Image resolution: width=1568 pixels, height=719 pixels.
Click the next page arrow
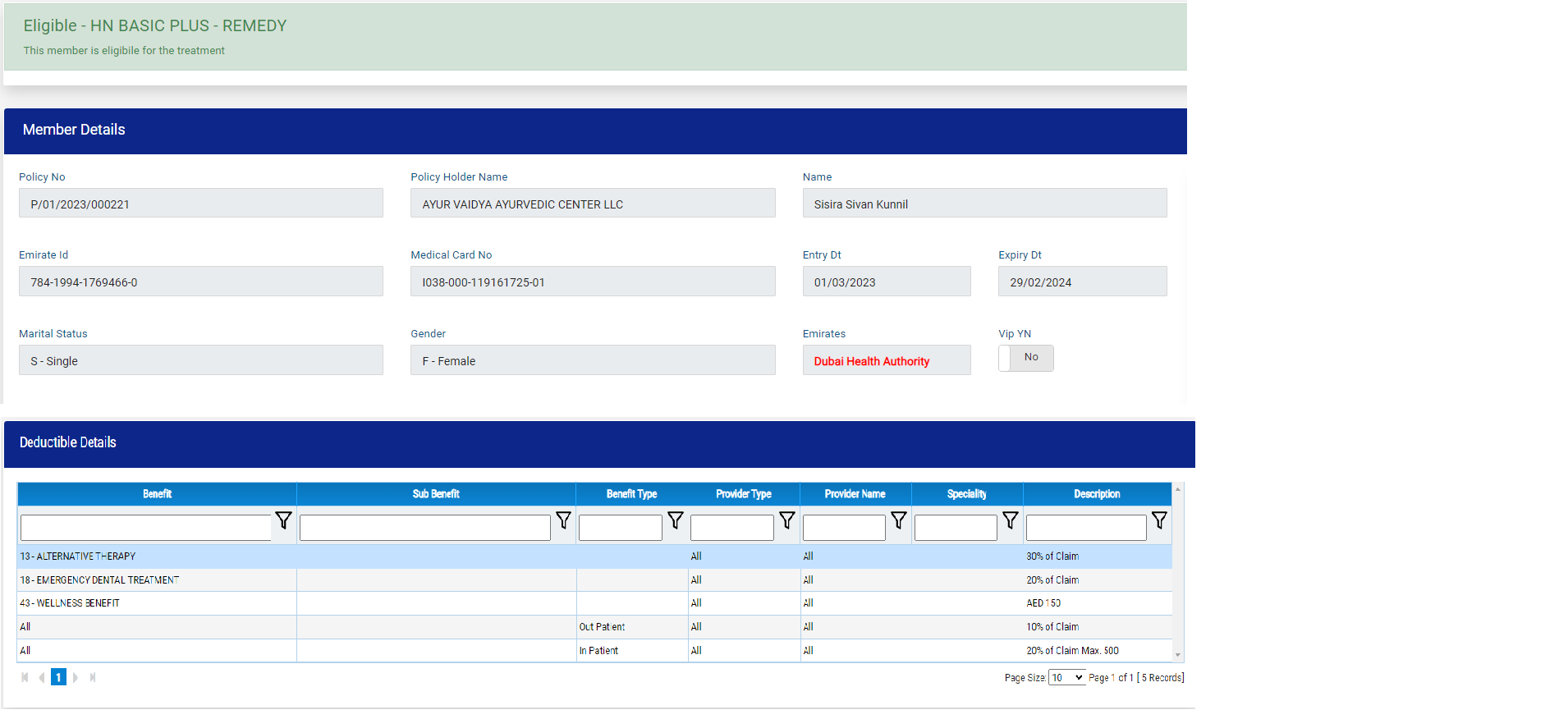pos(76,677)
